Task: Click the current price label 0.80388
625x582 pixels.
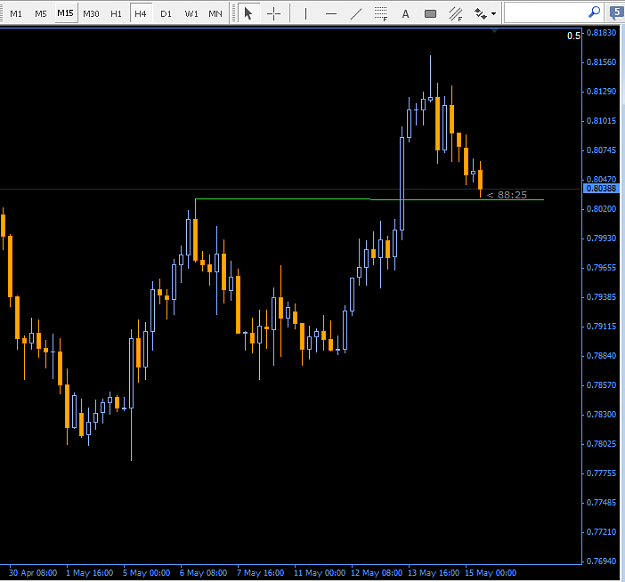Action: click(x=601, y=188)
